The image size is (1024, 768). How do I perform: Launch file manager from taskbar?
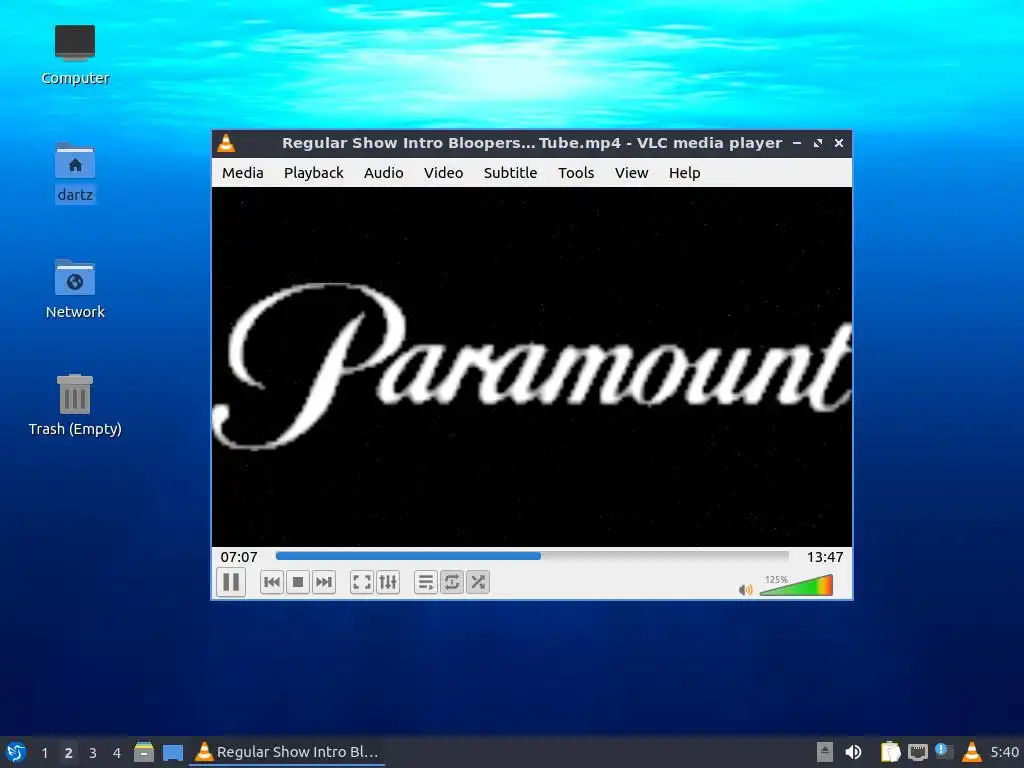pos(144,752)
